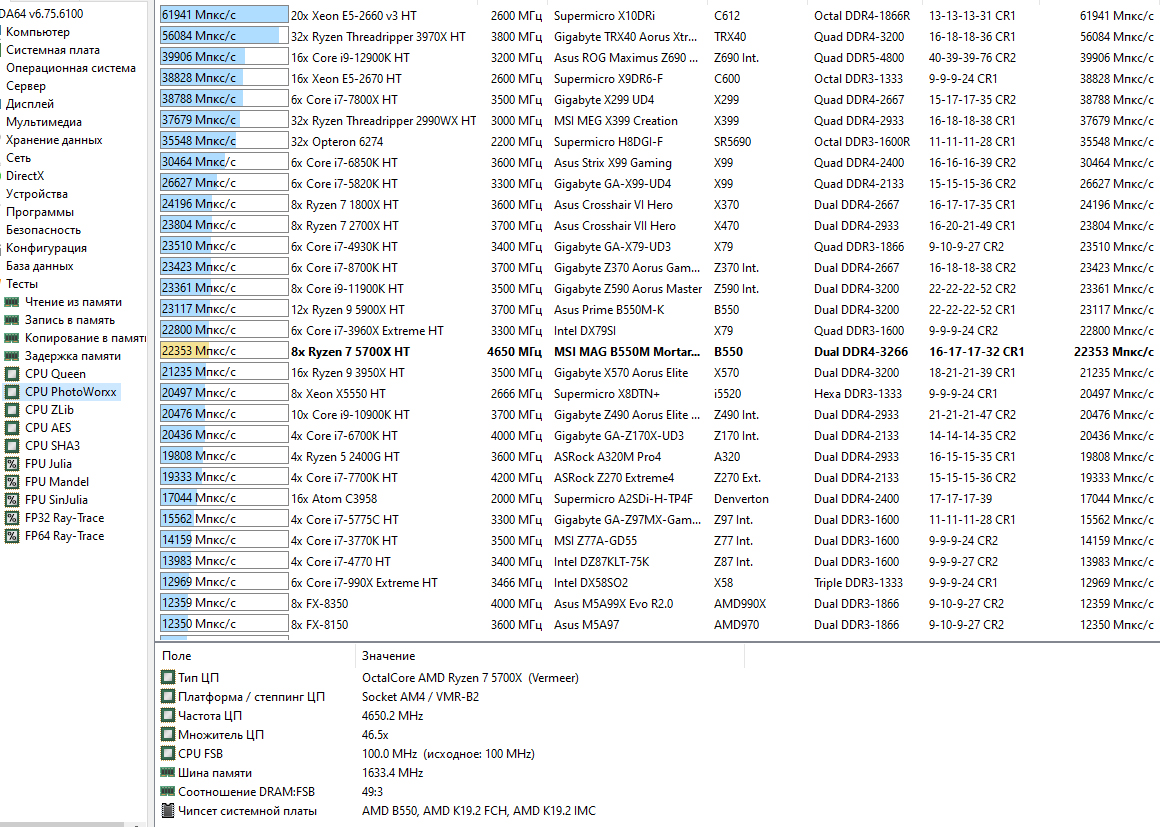Screen dimensions: 1160x827
Task: Click the icon next to CPU FSB
Action: pos(168,753)
